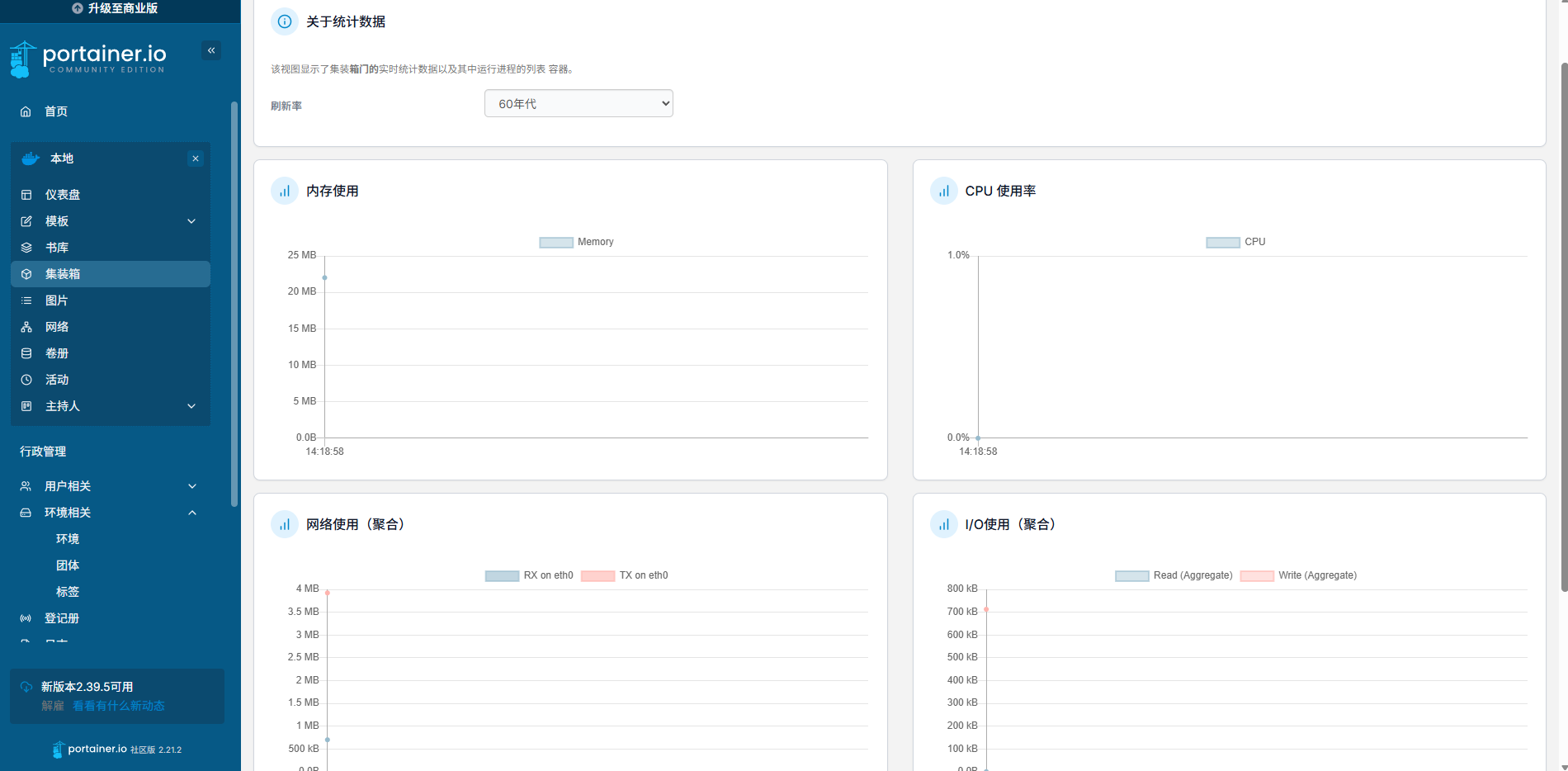Click the cloud download icon by new version notice
The image size is (1568, 771).
[x=26, y=687]
